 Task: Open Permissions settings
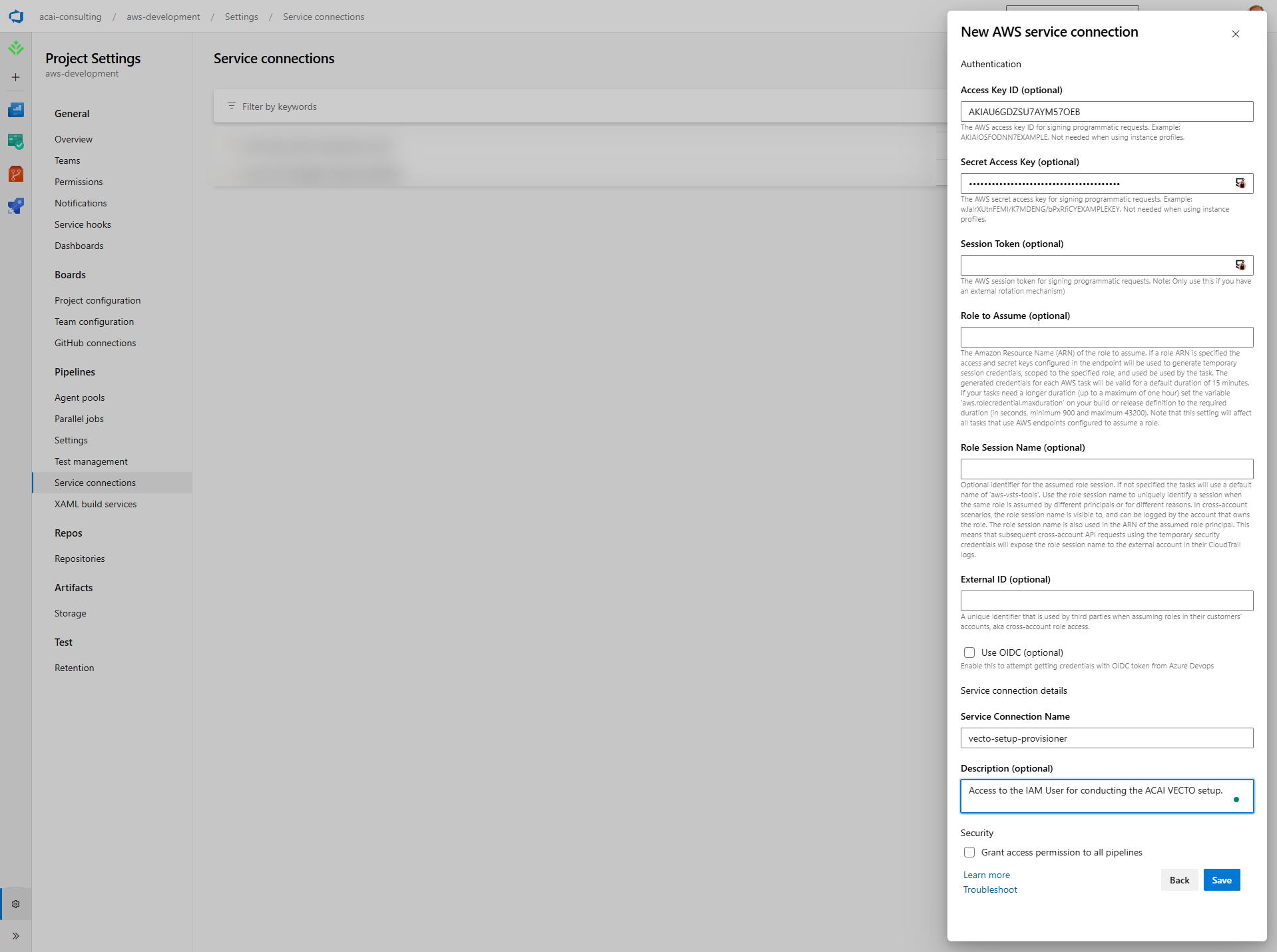tap(79, 182)
